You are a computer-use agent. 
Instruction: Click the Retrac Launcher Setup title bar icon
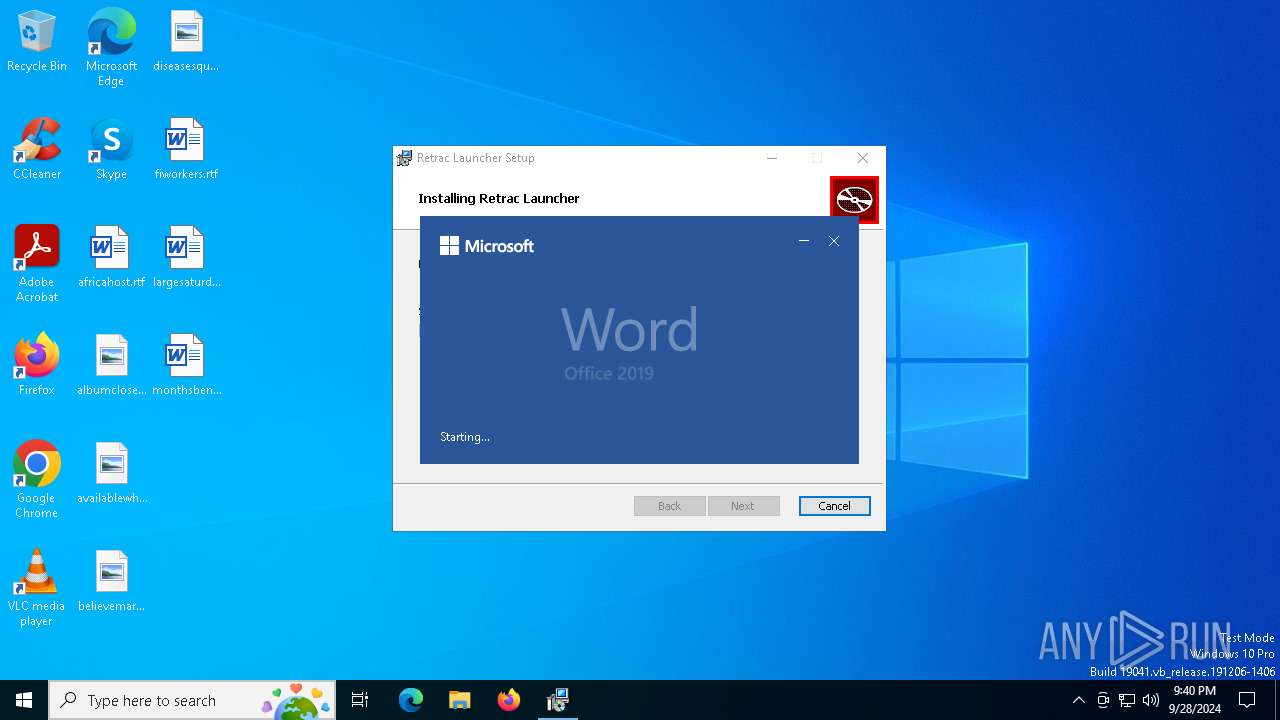tap(404, 158)
